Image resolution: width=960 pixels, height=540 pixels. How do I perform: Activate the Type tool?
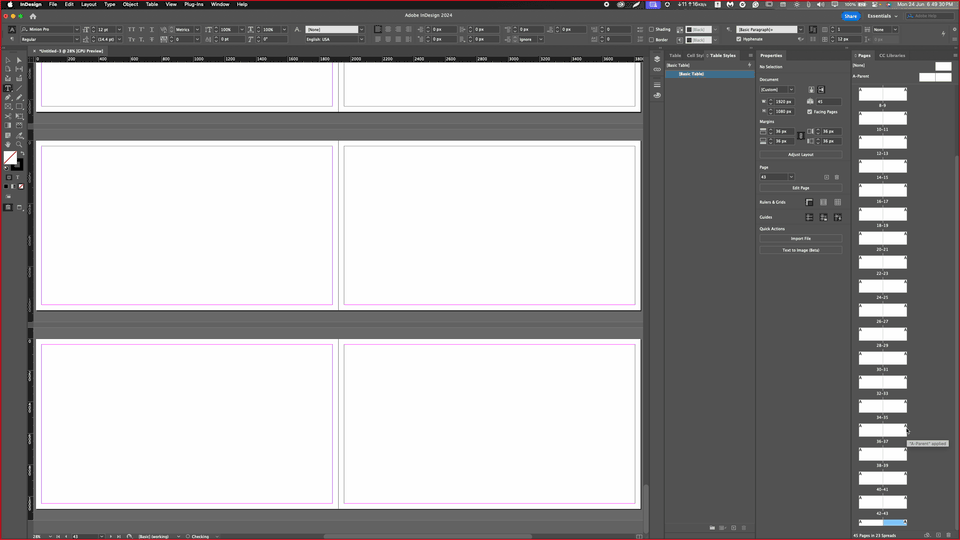point(8,88)
